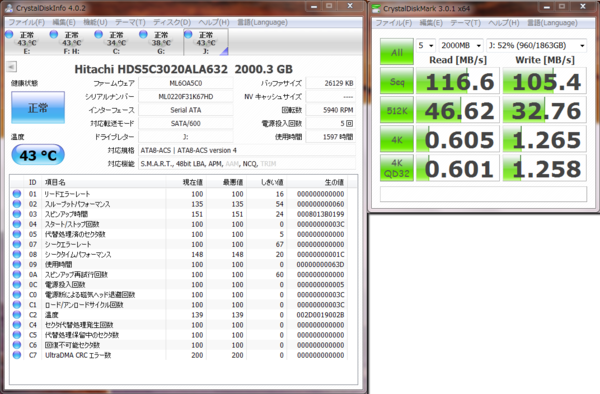
Task: Click status orb for attribute 07 row
Action: (17, 244)
